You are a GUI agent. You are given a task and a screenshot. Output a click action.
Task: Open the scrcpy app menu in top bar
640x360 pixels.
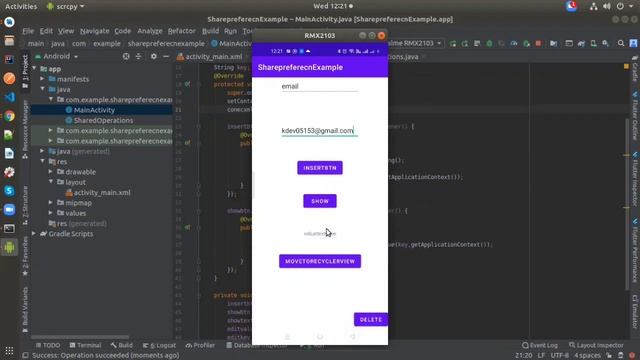click(x=65, y=6)
